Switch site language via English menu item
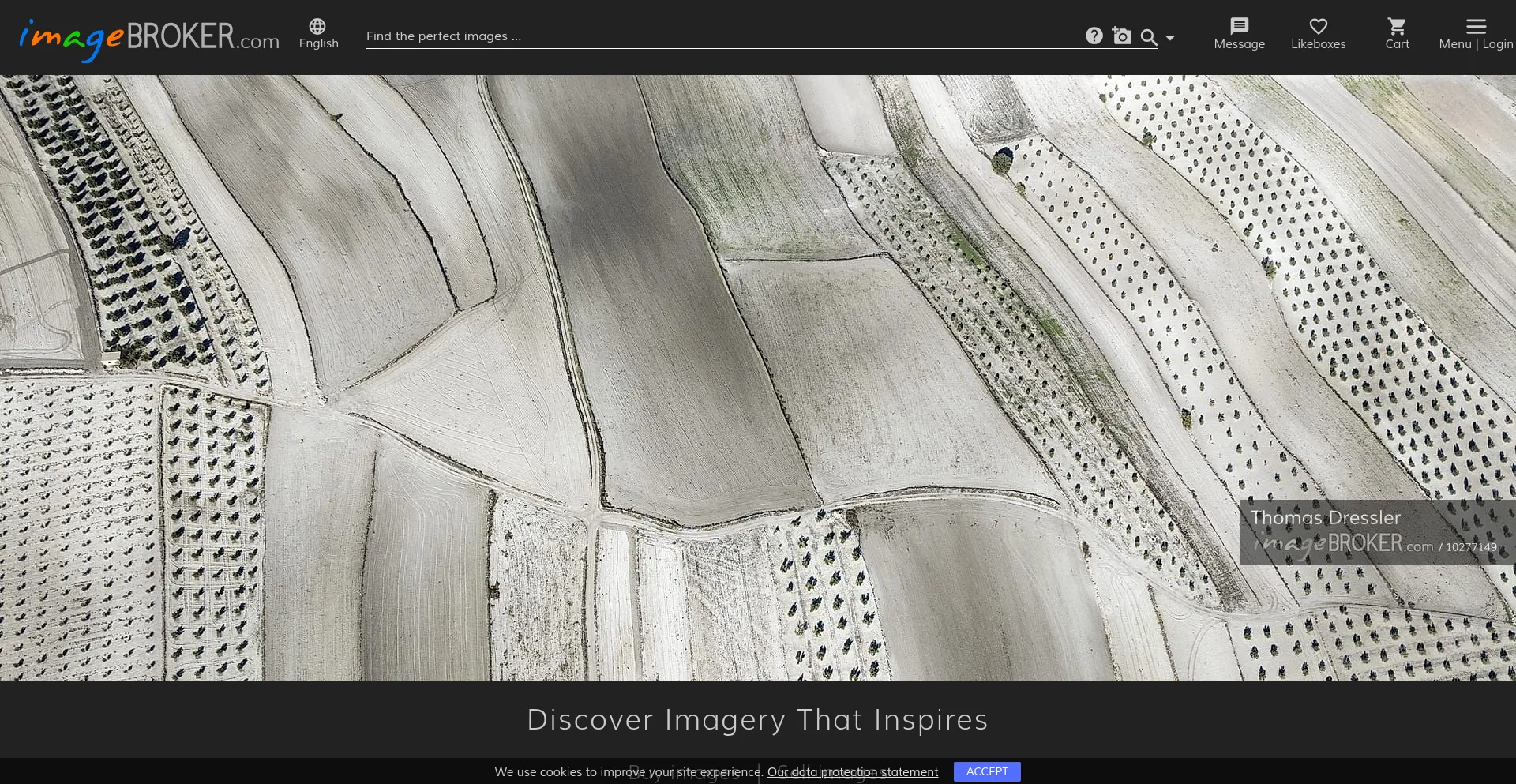The width and height of the screenshot is (1516, 784). coord(318,43)
